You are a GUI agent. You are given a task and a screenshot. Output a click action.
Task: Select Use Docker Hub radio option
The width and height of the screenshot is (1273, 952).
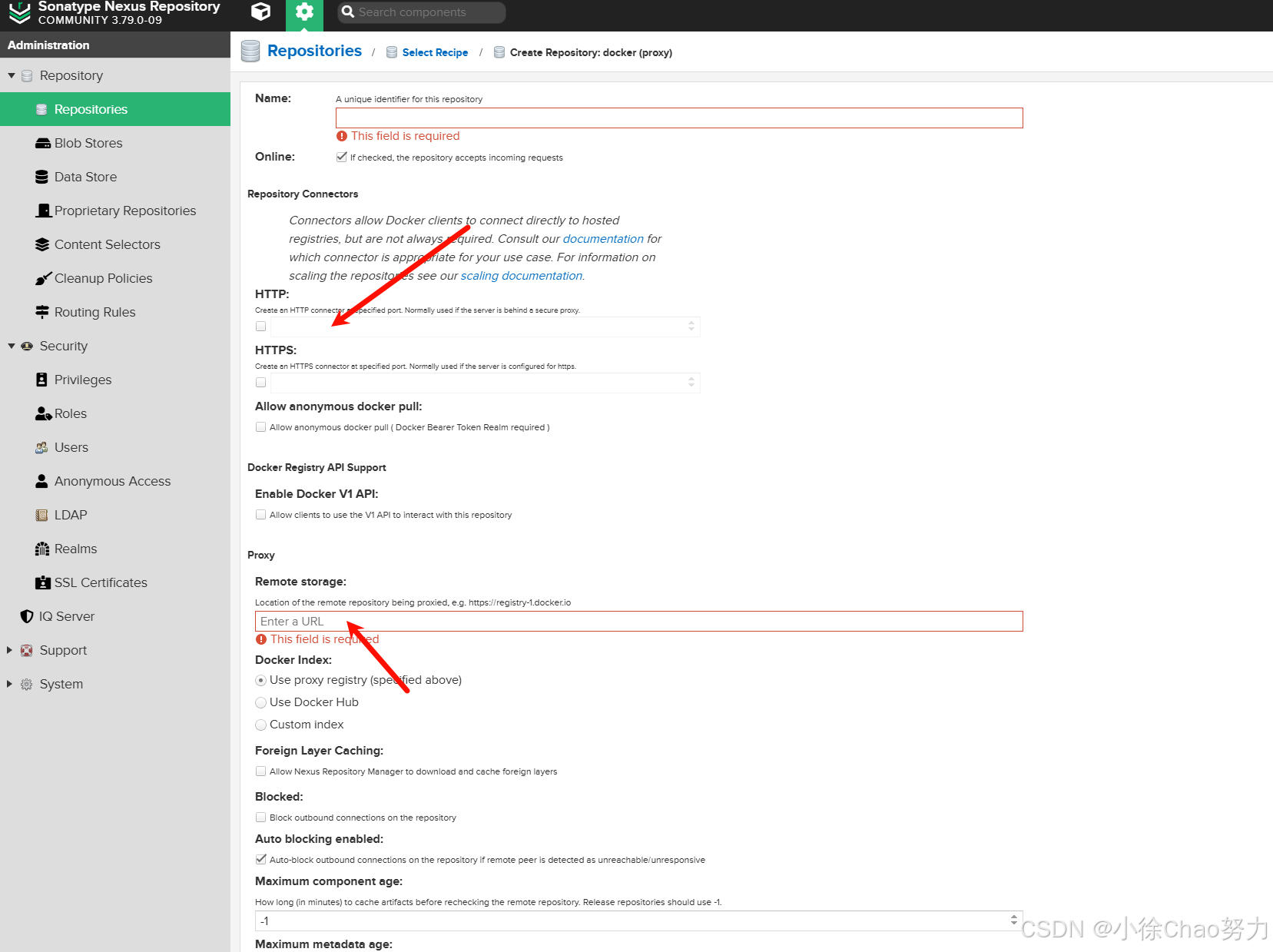(261, 702)
